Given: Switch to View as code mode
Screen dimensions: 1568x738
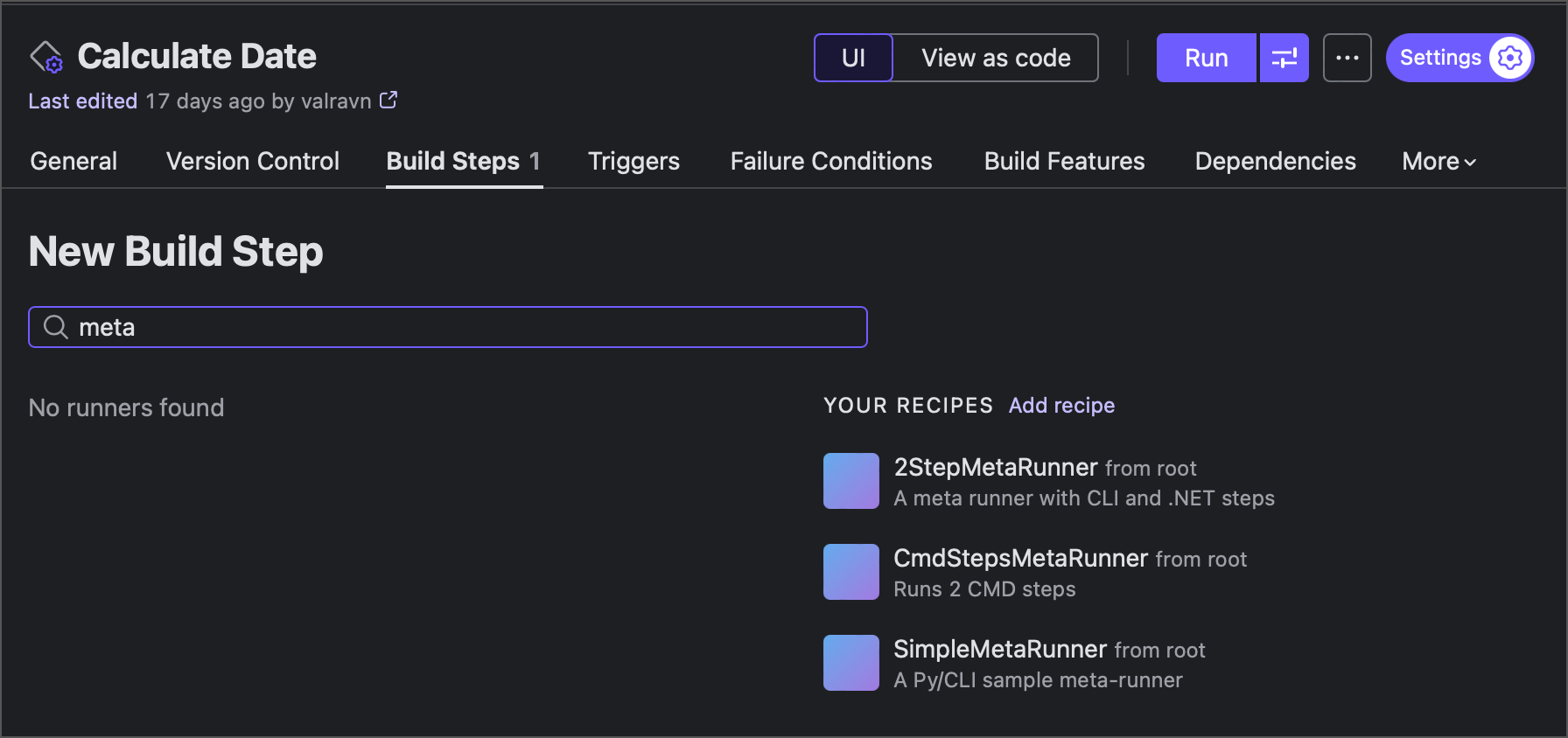Looking at the screenshot, I should [x=996, y=58].
